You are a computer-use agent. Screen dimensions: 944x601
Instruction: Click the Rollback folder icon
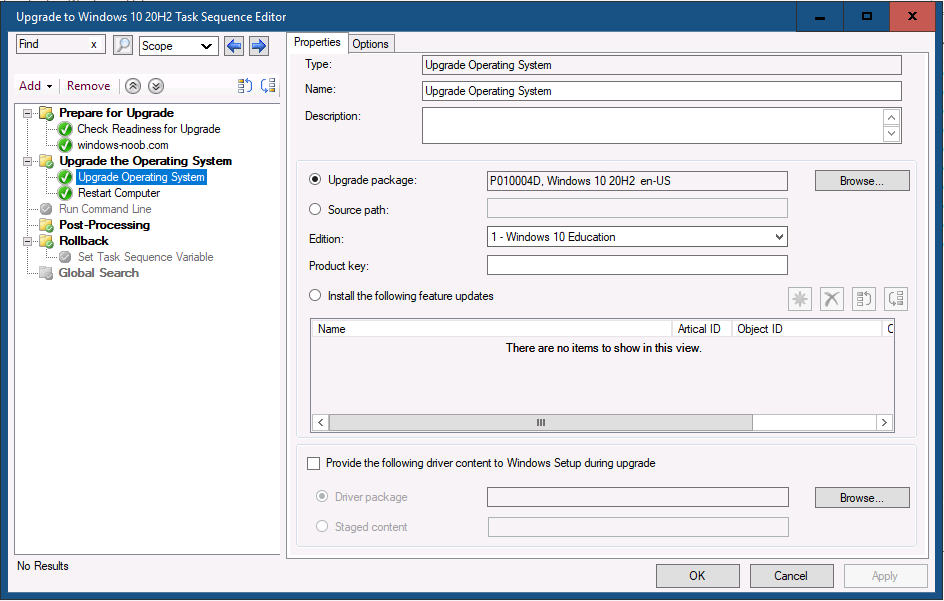tap(46, 241)
